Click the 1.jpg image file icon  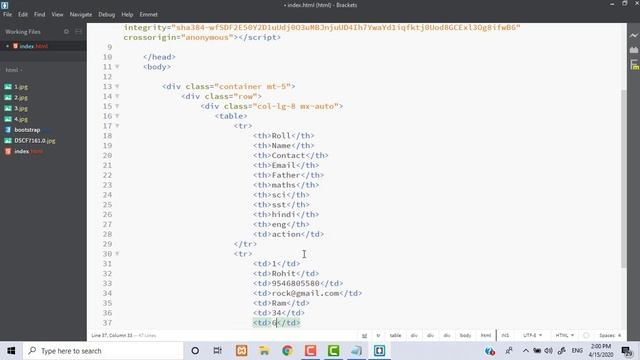pyautogui.click(x=8, y=87)
